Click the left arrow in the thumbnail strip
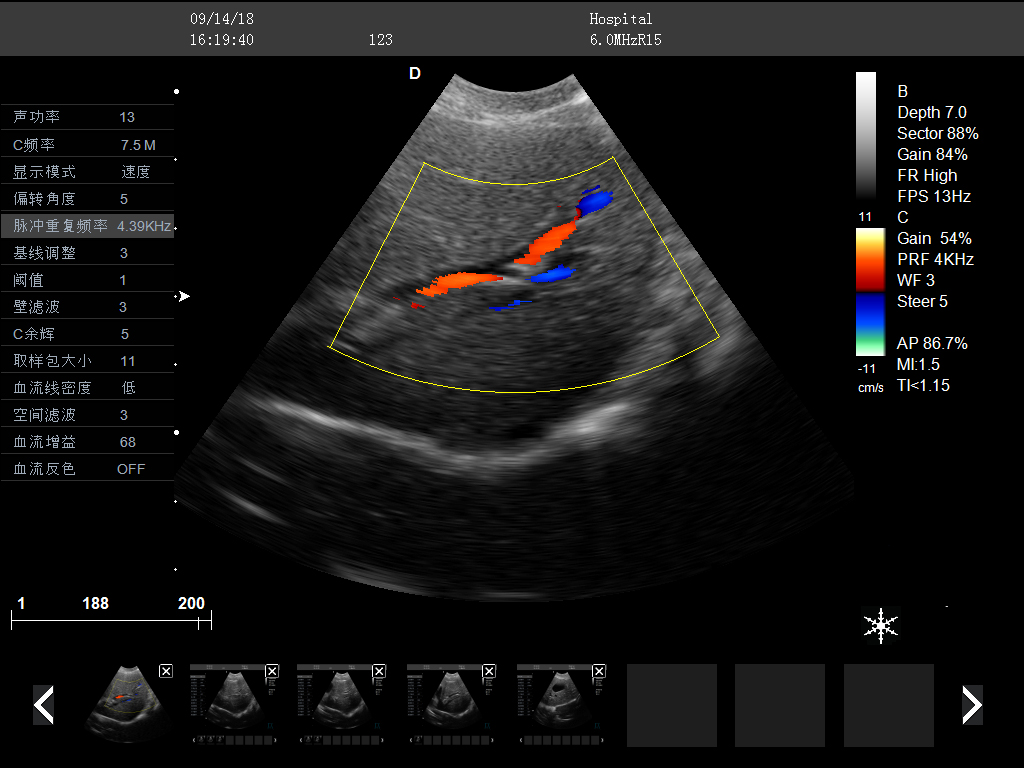This screenshot has width=1024, height=768. (x=43, y=705)
